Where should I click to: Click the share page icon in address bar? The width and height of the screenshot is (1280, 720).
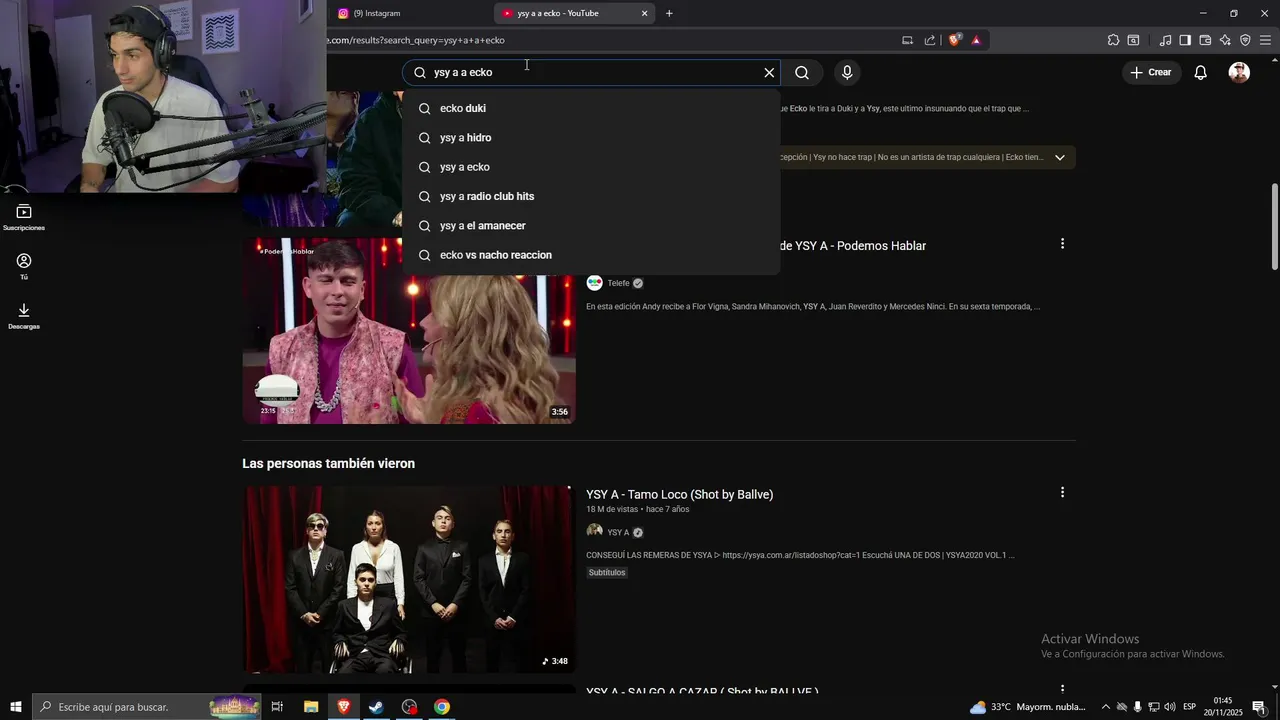coord(930,40)
